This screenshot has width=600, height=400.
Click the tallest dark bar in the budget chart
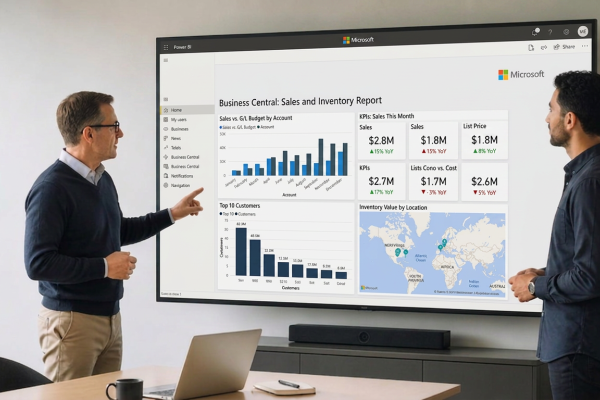pyautogui.click(x=321, y=157)
